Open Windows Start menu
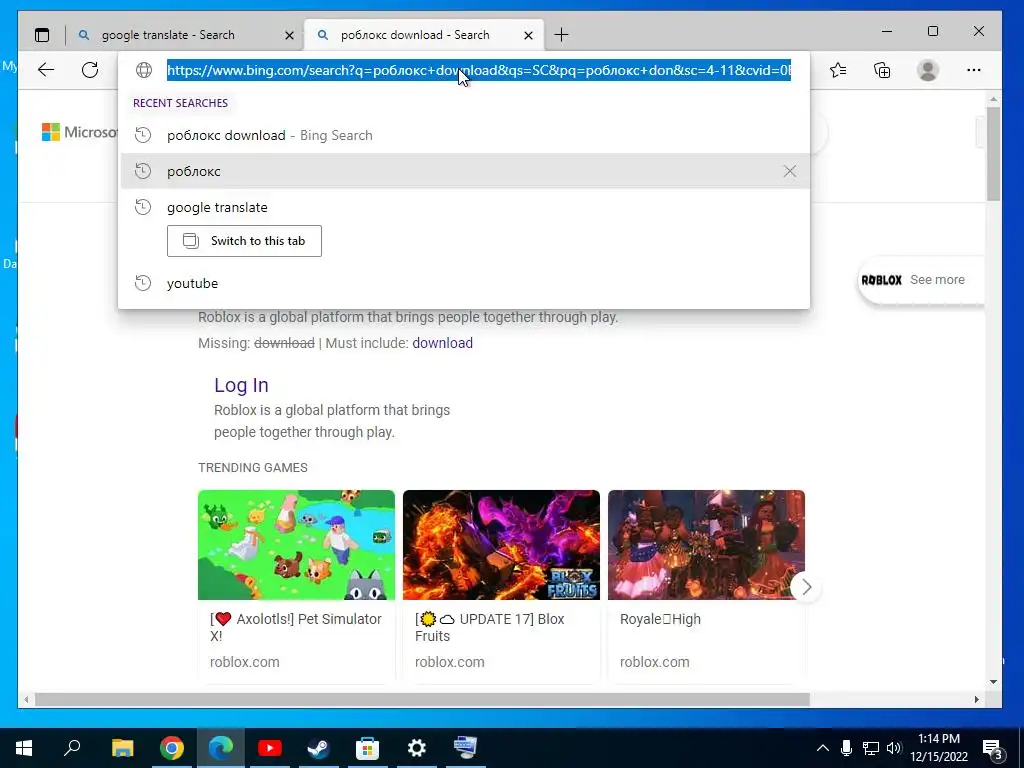Viewport: 1024px width, 768px height. [x=24, y=748]
